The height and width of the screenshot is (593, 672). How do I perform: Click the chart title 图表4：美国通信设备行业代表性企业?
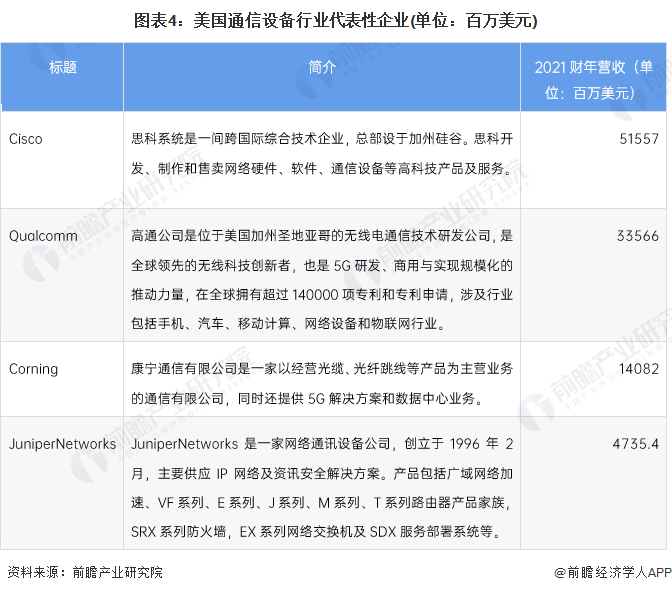[336, 21]
